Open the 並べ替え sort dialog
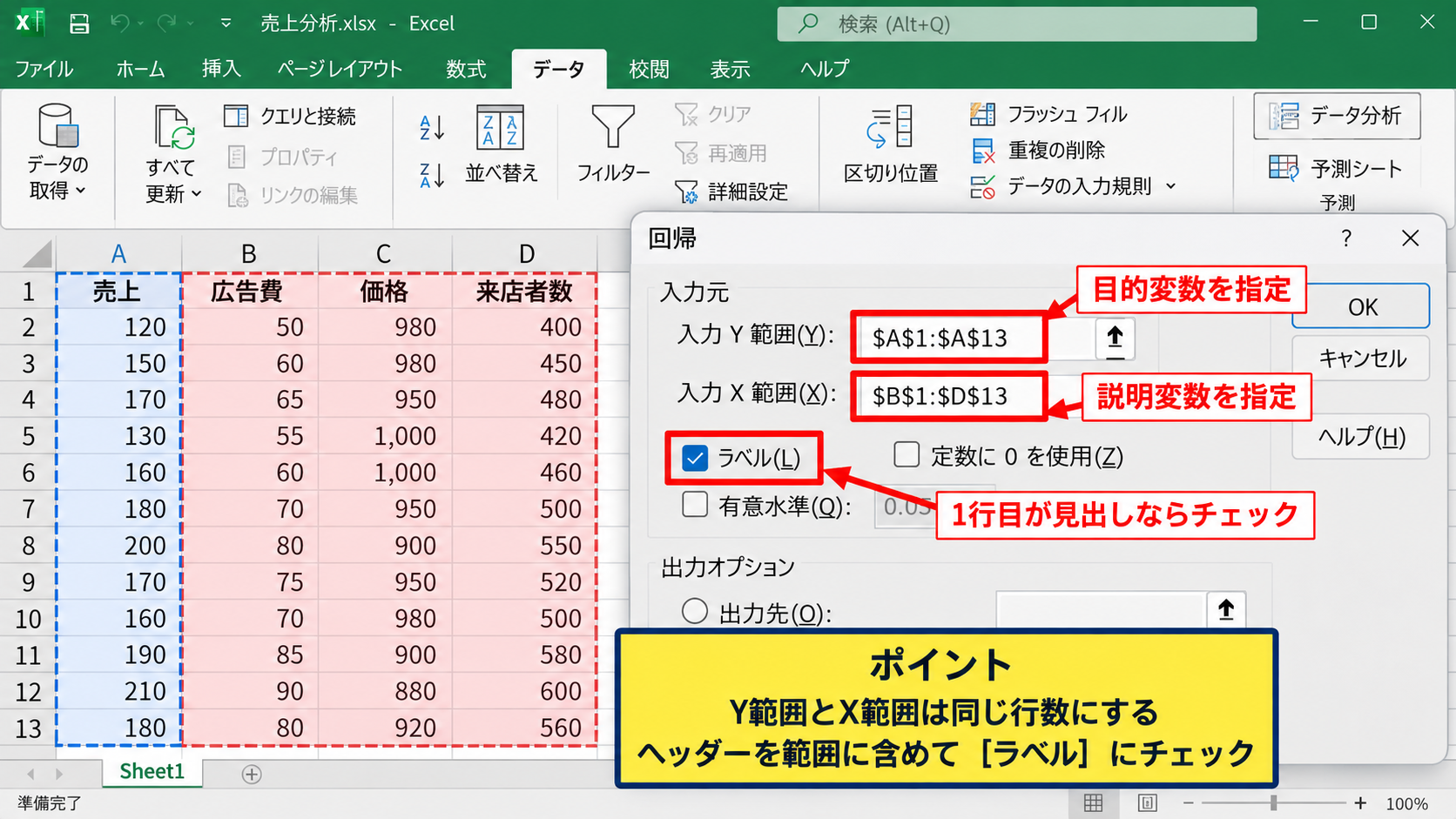The image size is (1456, 819). coord(501,144)
